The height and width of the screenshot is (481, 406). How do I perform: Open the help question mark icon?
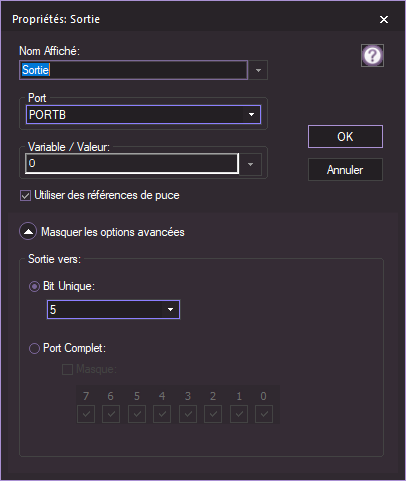(372, 55)
